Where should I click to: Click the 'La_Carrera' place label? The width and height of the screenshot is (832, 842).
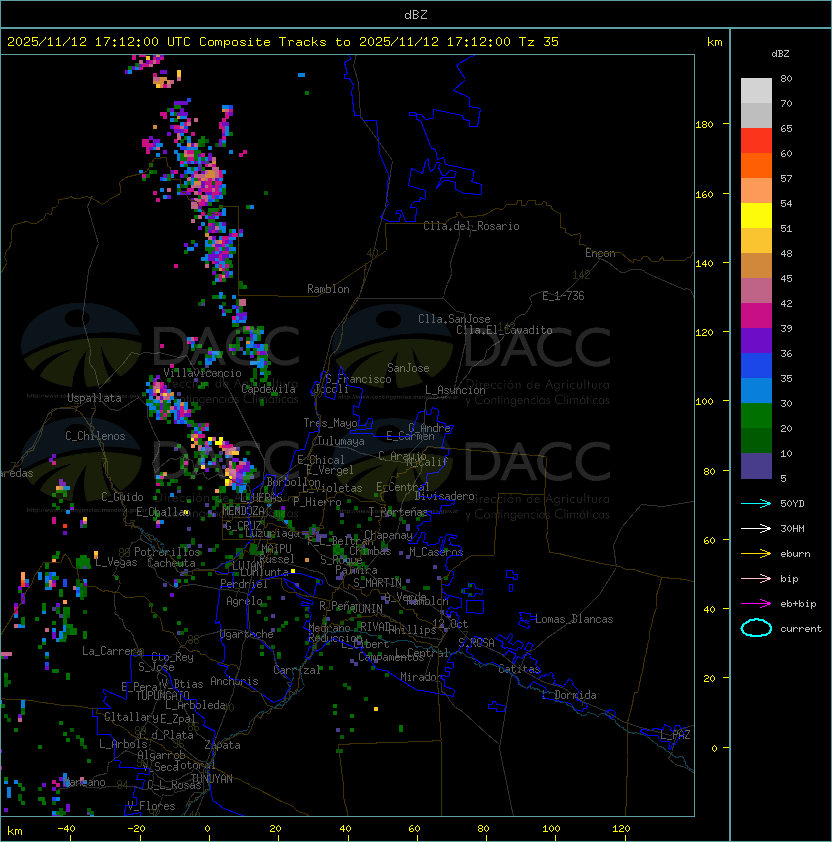112,651
